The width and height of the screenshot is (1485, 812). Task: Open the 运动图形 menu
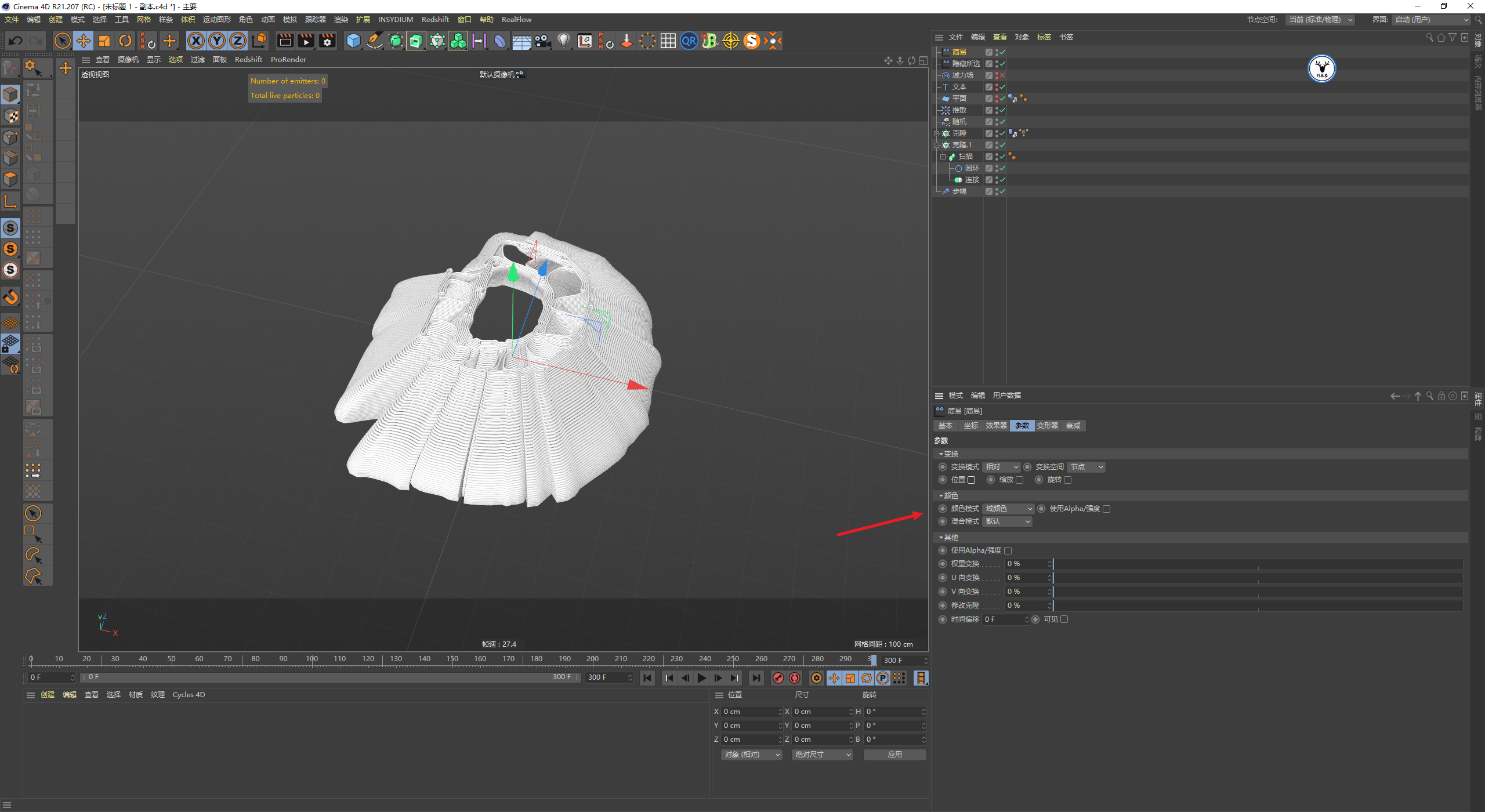click(x=216, y=20)
